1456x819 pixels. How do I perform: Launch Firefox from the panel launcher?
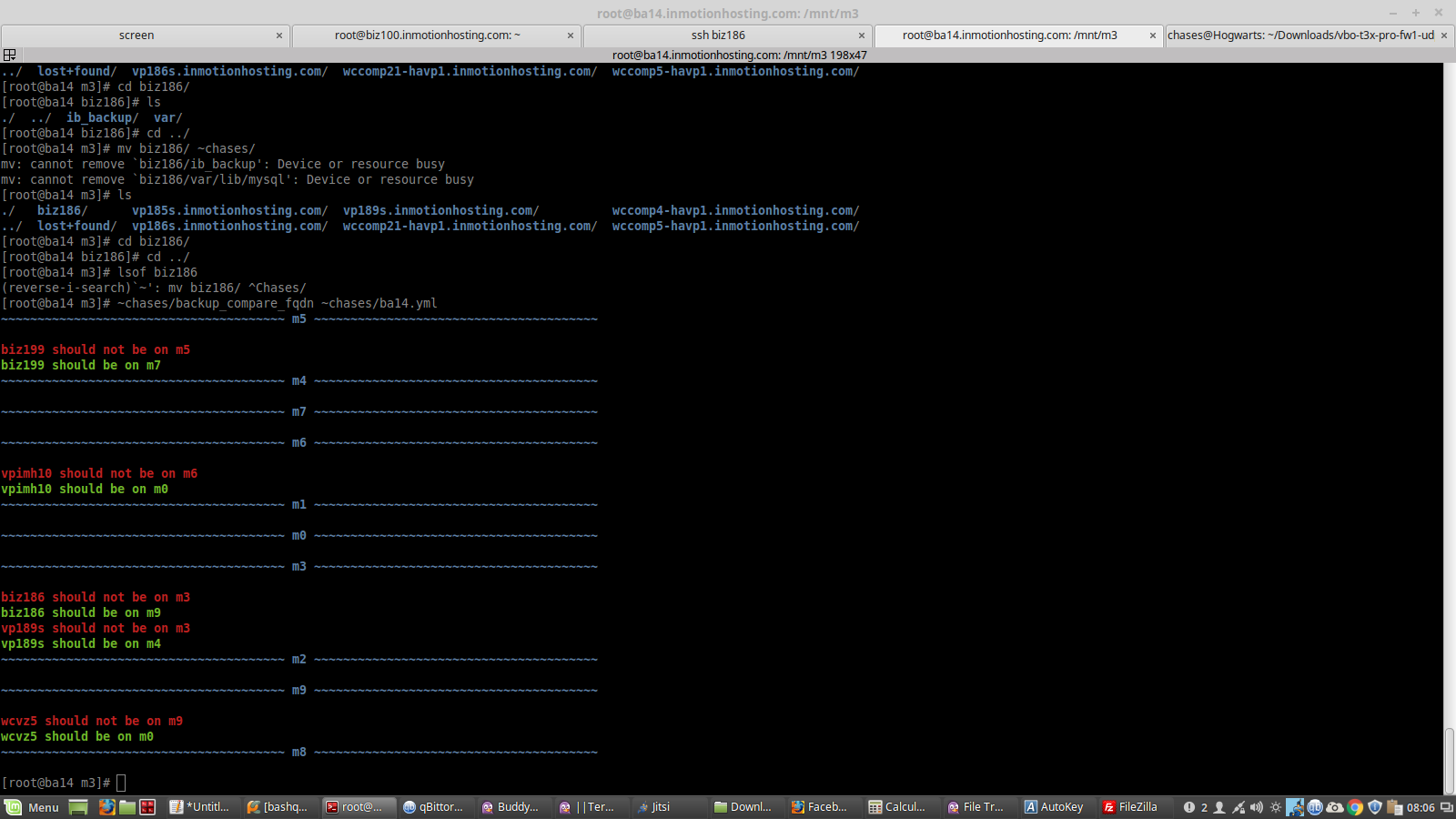point(106,807)
